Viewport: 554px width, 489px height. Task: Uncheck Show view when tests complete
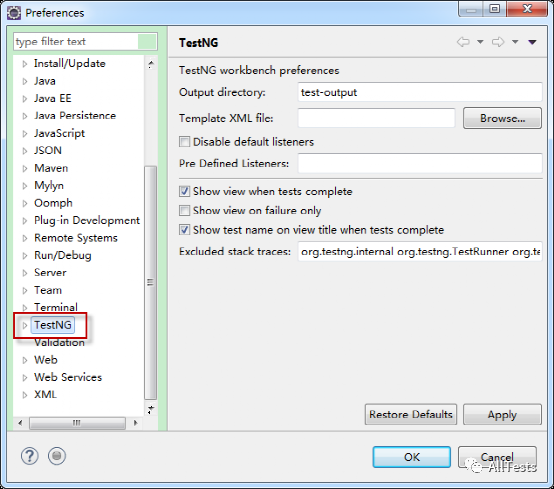[x=184, y=191]
